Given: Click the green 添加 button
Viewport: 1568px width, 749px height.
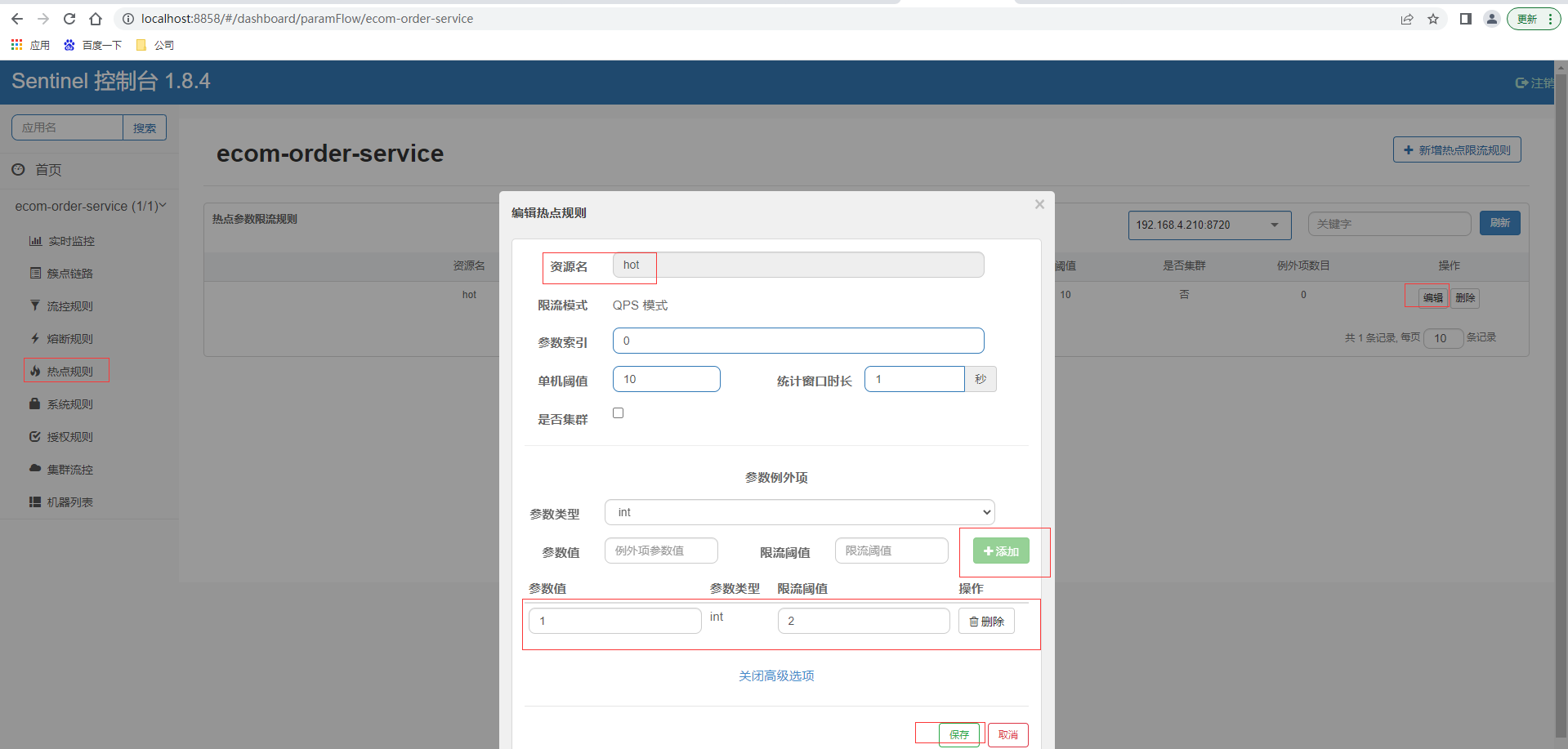Looking at the screenshot, I should coord(1001,551).
